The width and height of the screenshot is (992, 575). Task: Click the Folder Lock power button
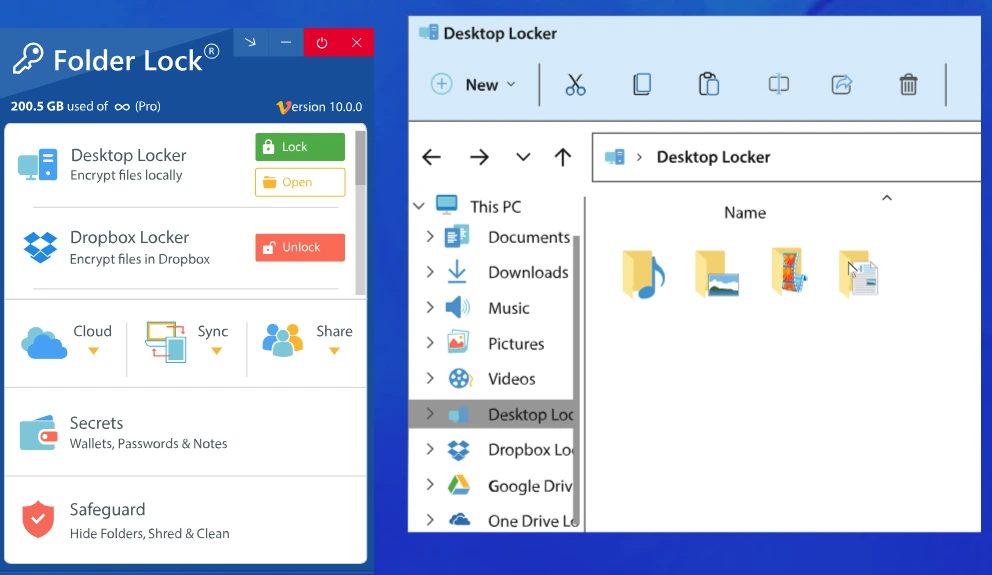321,42
